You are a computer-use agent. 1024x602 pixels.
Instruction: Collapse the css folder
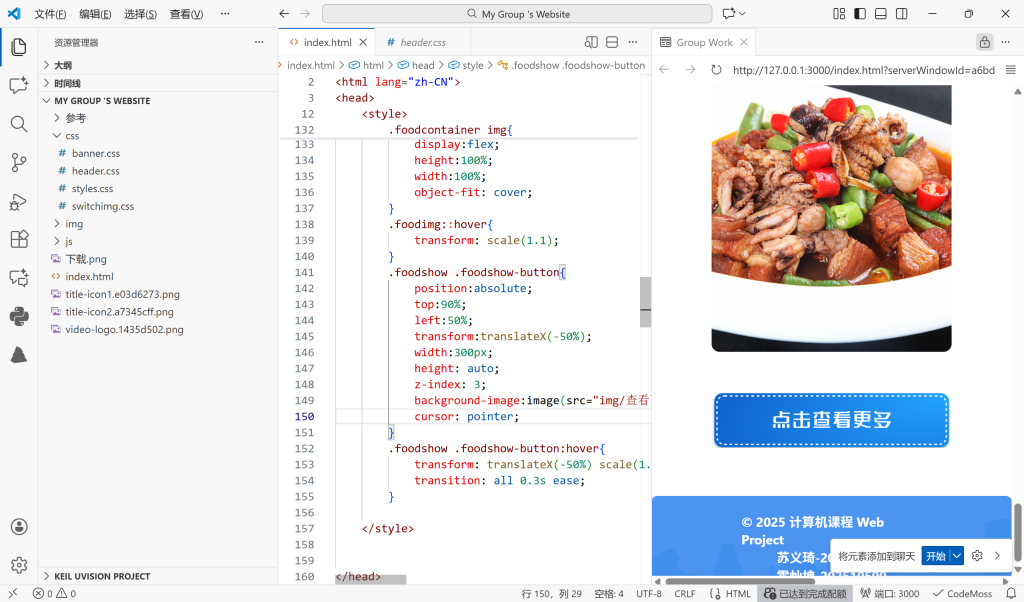click(x=72, y=135)
